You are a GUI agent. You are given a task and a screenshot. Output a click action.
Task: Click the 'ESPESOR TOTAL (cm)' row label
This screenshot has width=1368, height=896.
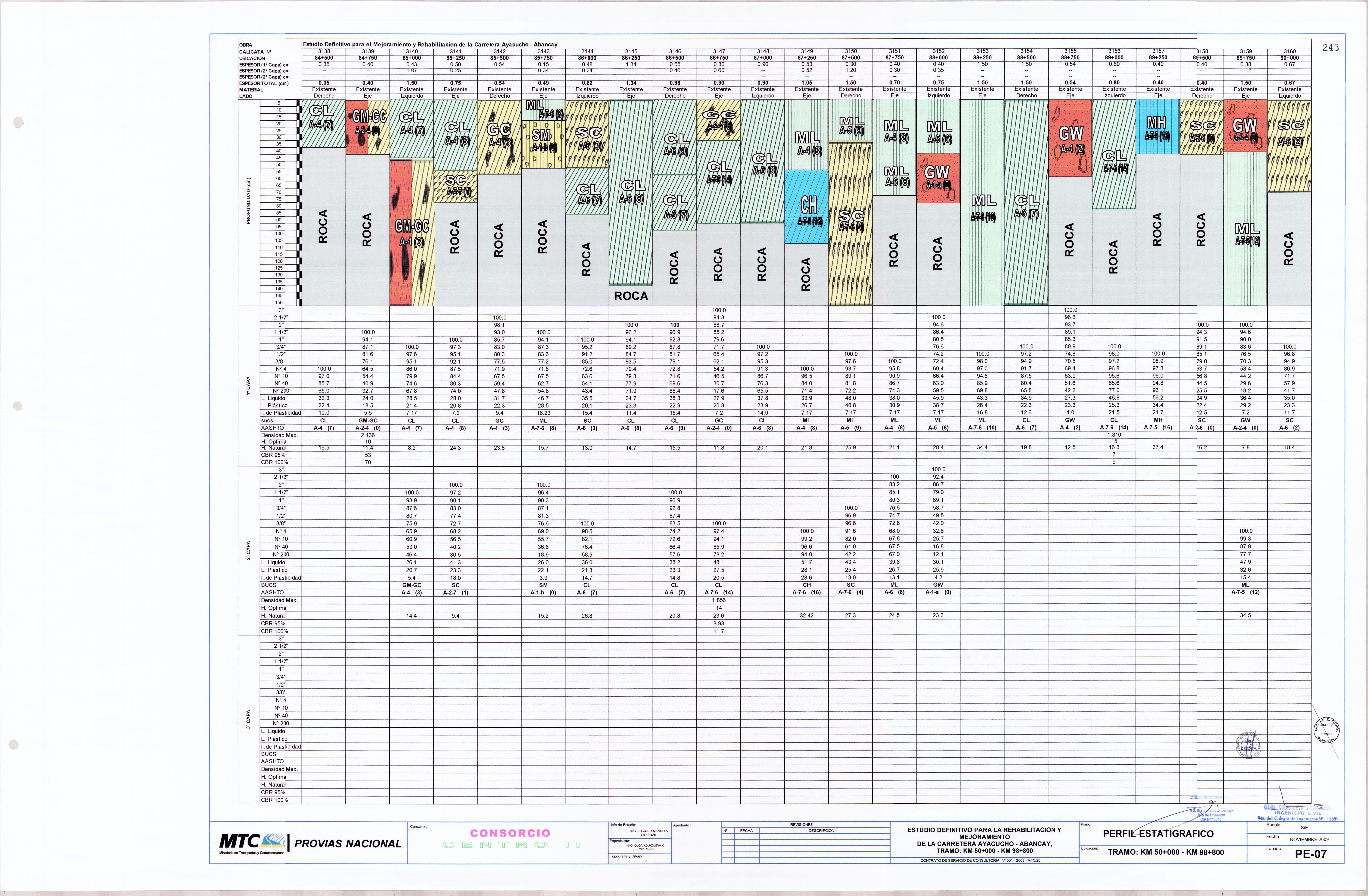(264, 83)
